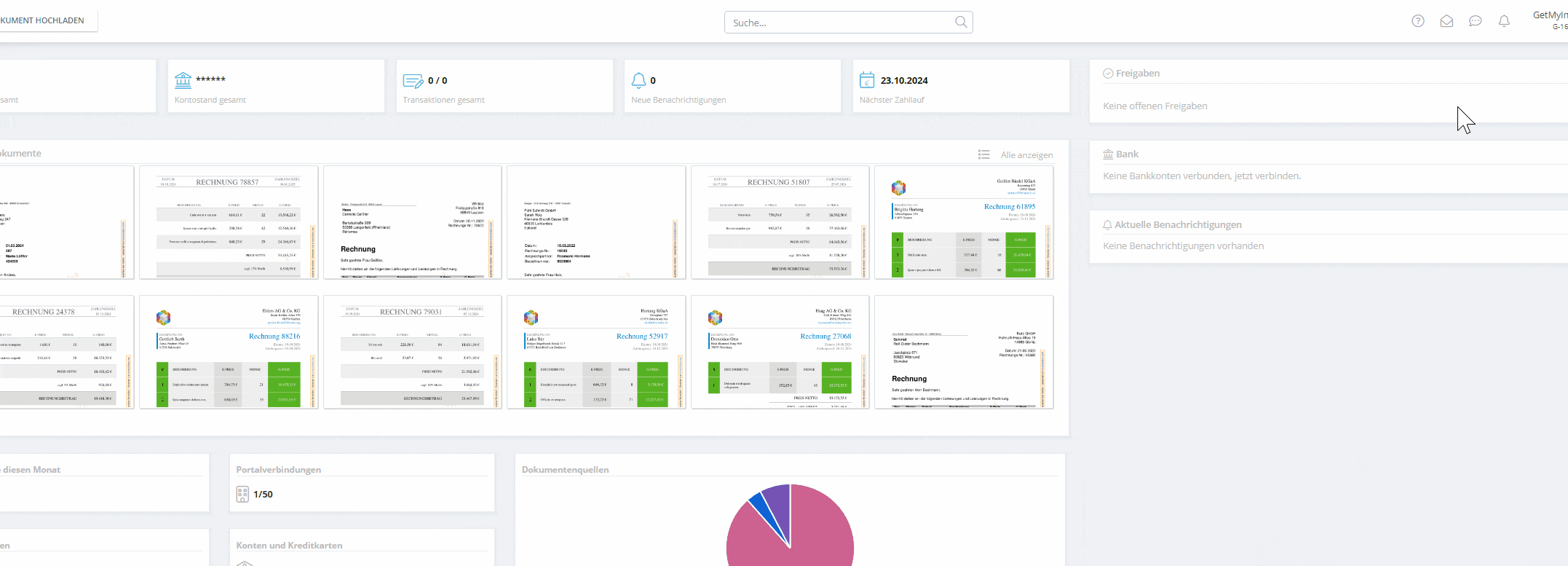This screenshot has height=566, width=1568.
Task: Click the Aktuelle Benachrichtigungen bell icon
Action: click(1108, 225)
